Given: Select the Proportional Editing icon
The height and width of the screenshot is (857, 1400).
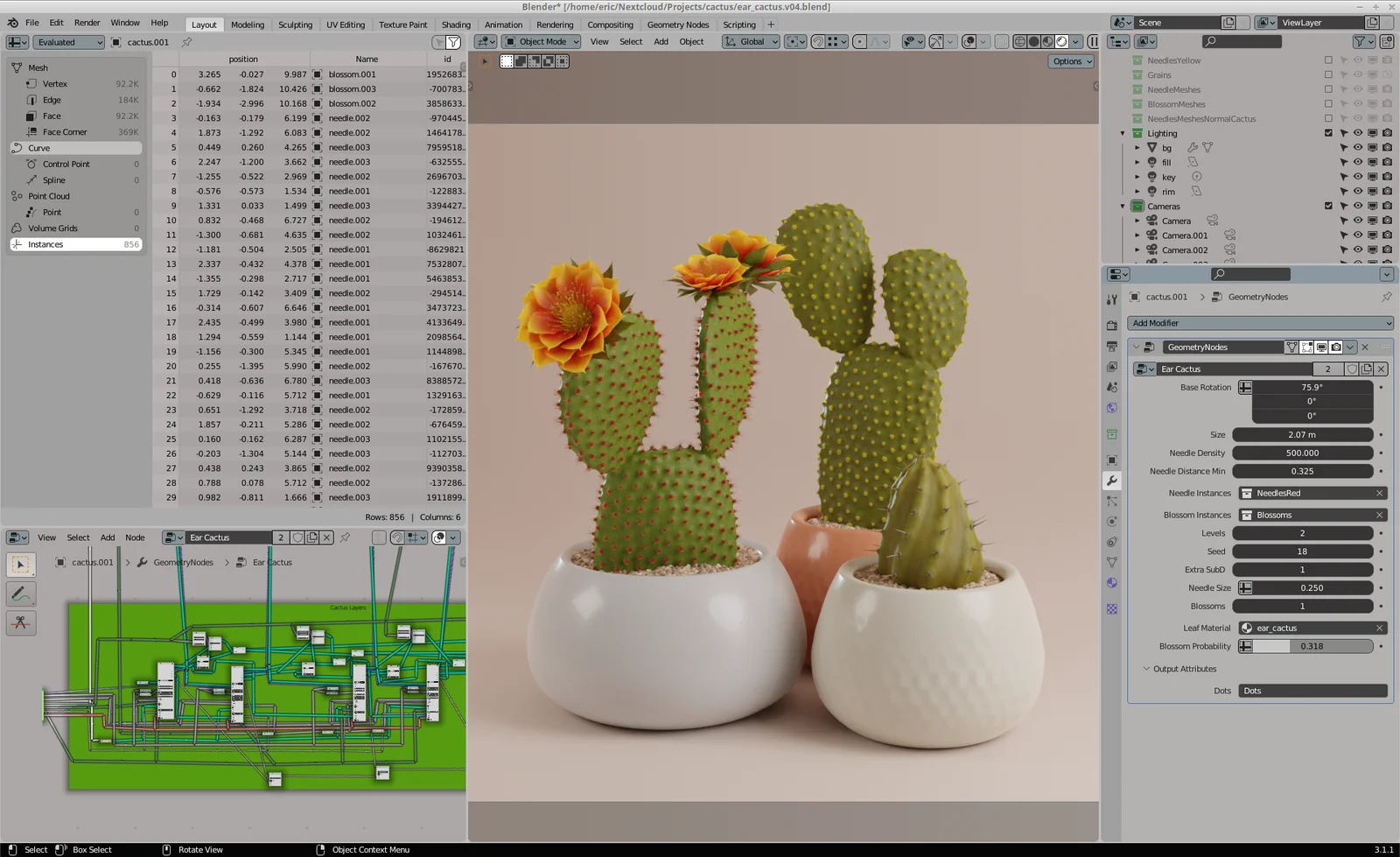Looking at the screenshot, I should (860, 42).
